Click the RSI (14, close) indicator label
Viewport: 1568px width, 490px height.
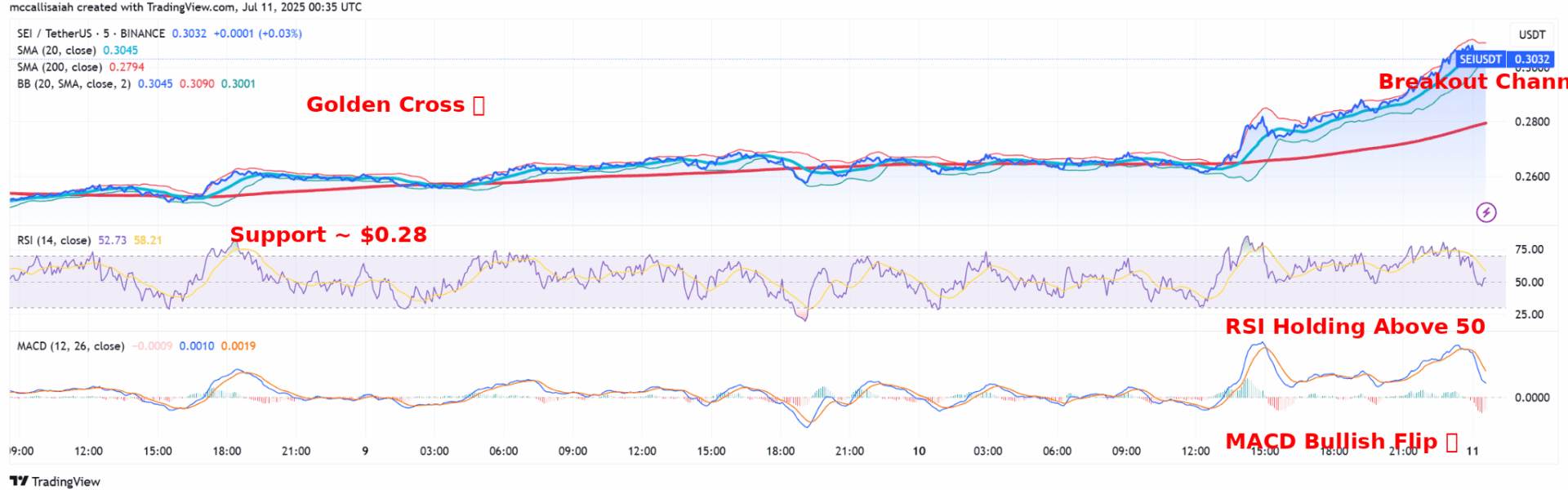(54, 240)
